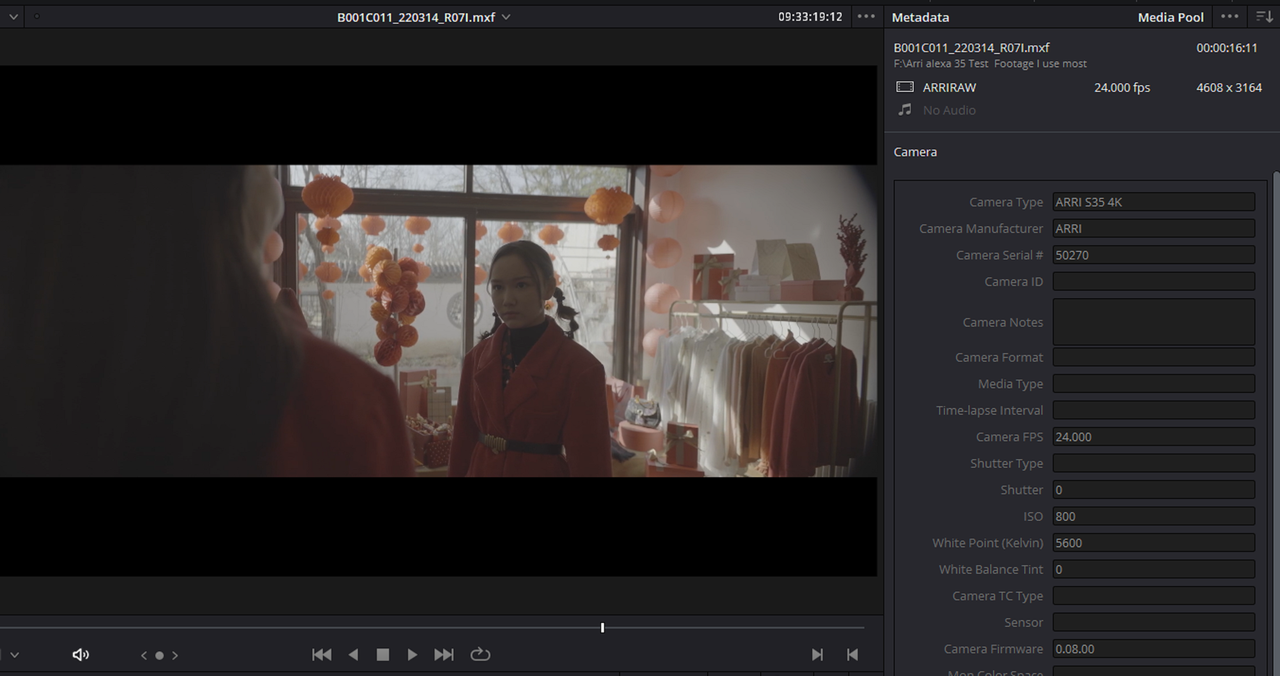This screenshot has width=1280, height=676.
Task: Click the previous keyframe arrow in viewer
Action: tap(144, 655)
